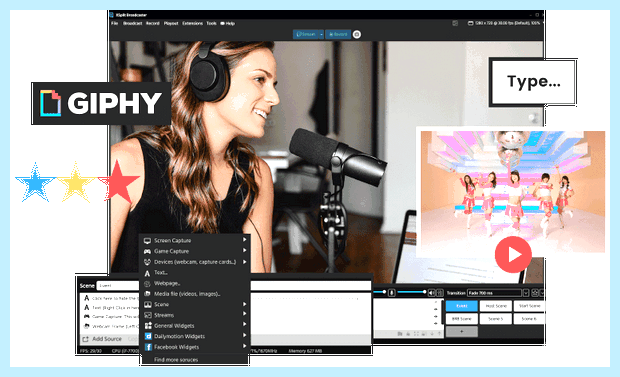Switch to BRB Scene
620x377 pixels.
(x=461, y=318)
